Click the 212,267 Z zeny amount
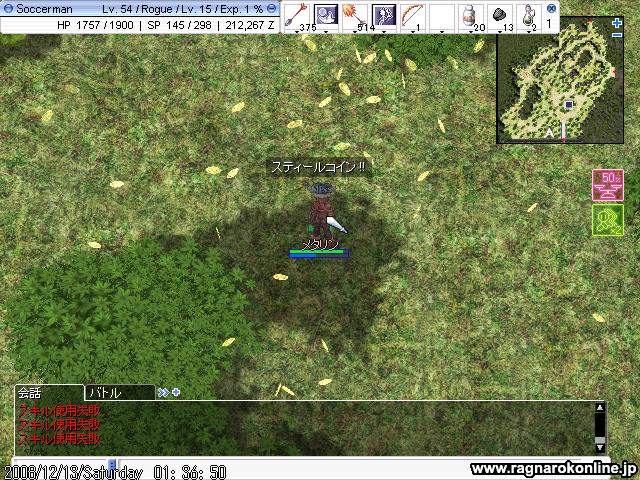This screenshot has width=640, height=480. (250, 25)
